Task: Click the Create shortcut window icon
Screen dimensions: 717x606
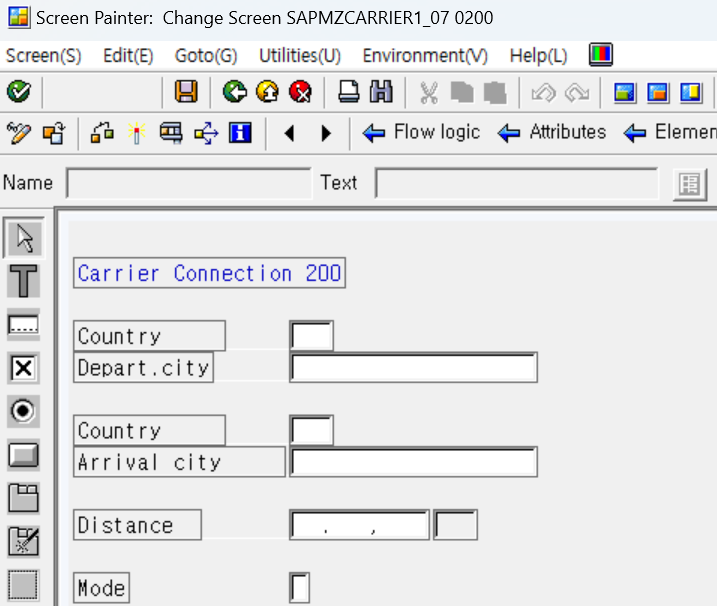Action: pos(658,93)
